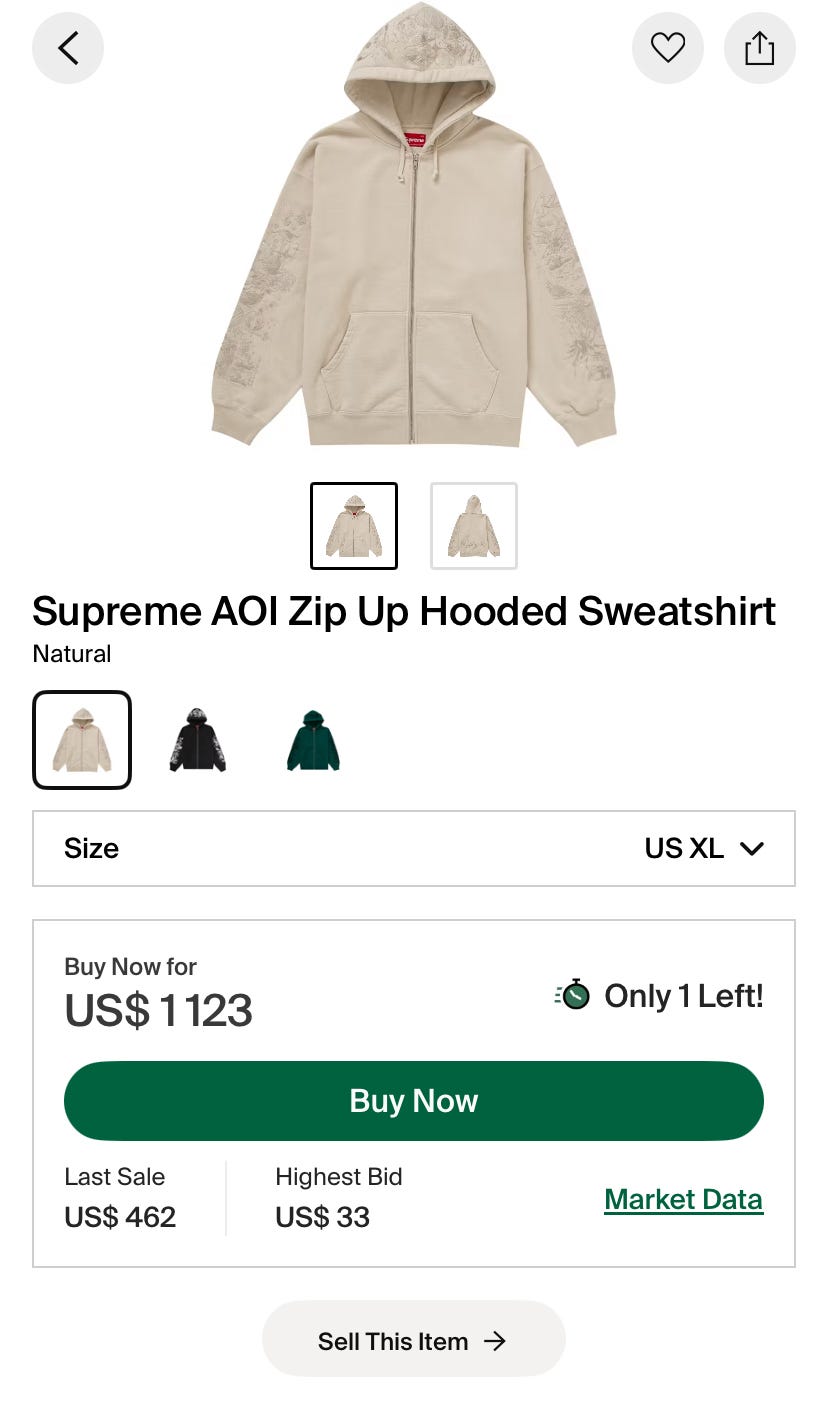Select the back view hoodie thumbnail
Viewport: 828px width, 1409px height.
(474, 526)
